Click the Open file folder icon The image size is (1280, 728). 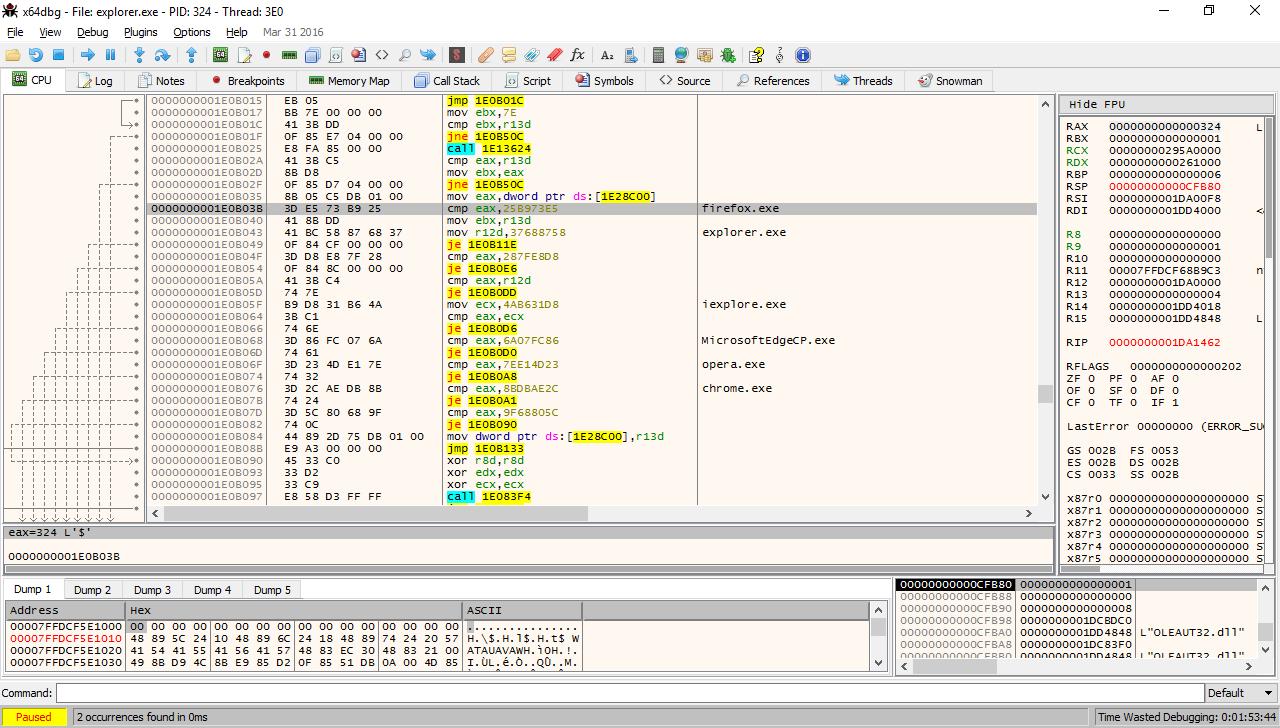[x=13, y=55]
